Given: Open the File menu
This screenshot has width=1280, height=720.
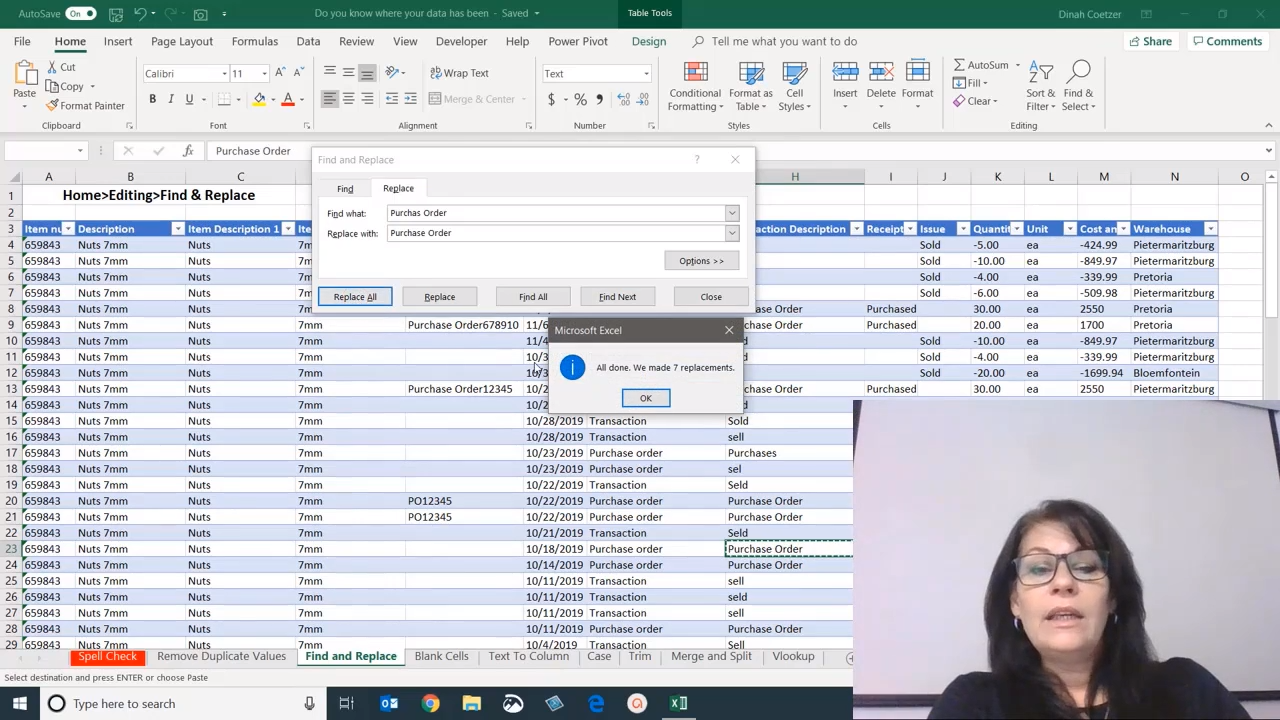Looking at the screenshot, I should tap(22, 41).
